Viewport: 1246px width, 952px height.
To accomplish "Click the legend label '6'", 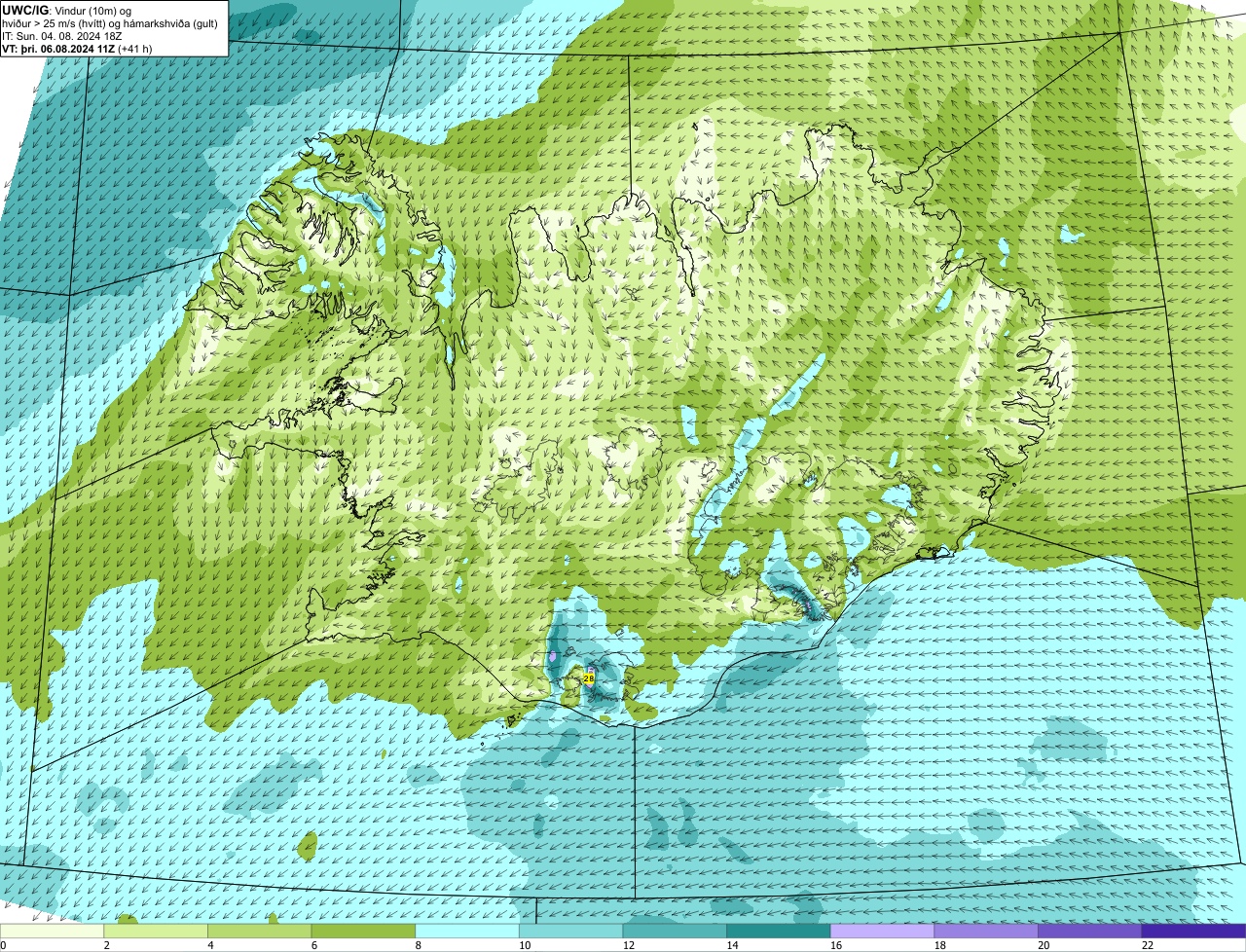I will (313, 945).
